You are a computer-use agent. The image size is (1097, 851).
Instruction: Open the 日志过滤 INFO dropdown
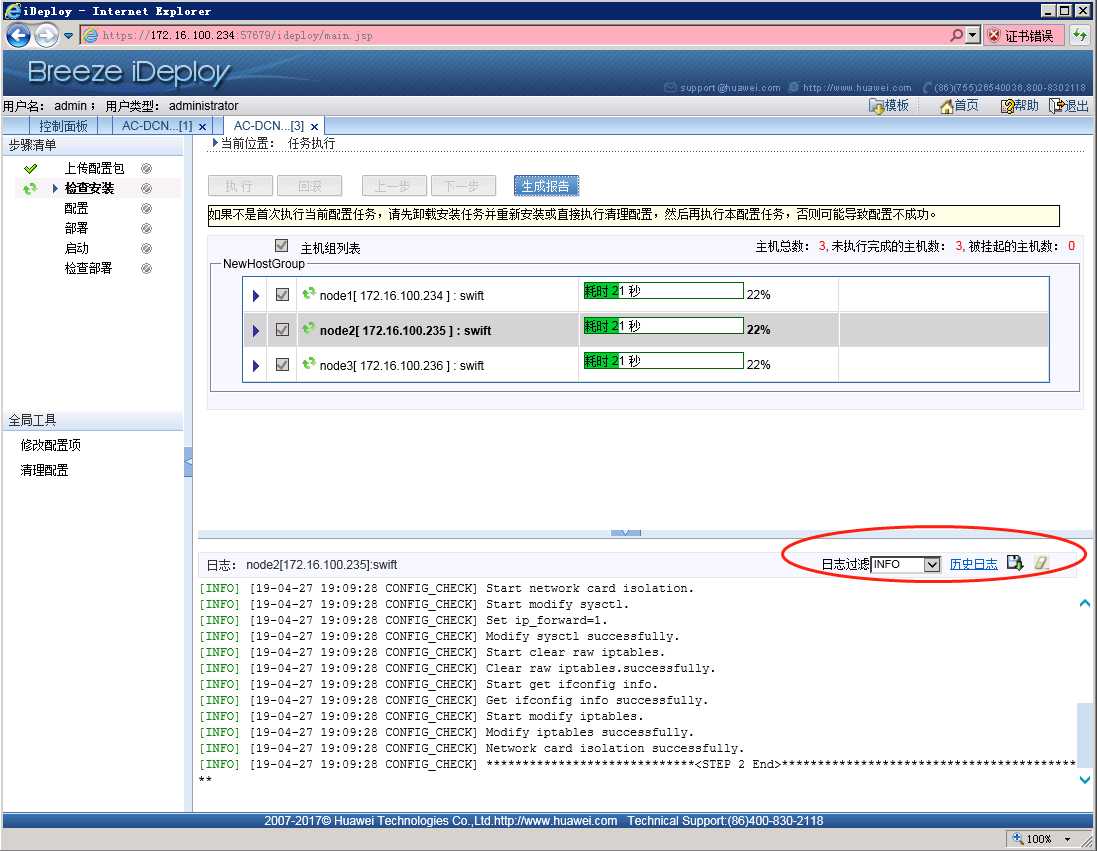click(x=906, y=564)
